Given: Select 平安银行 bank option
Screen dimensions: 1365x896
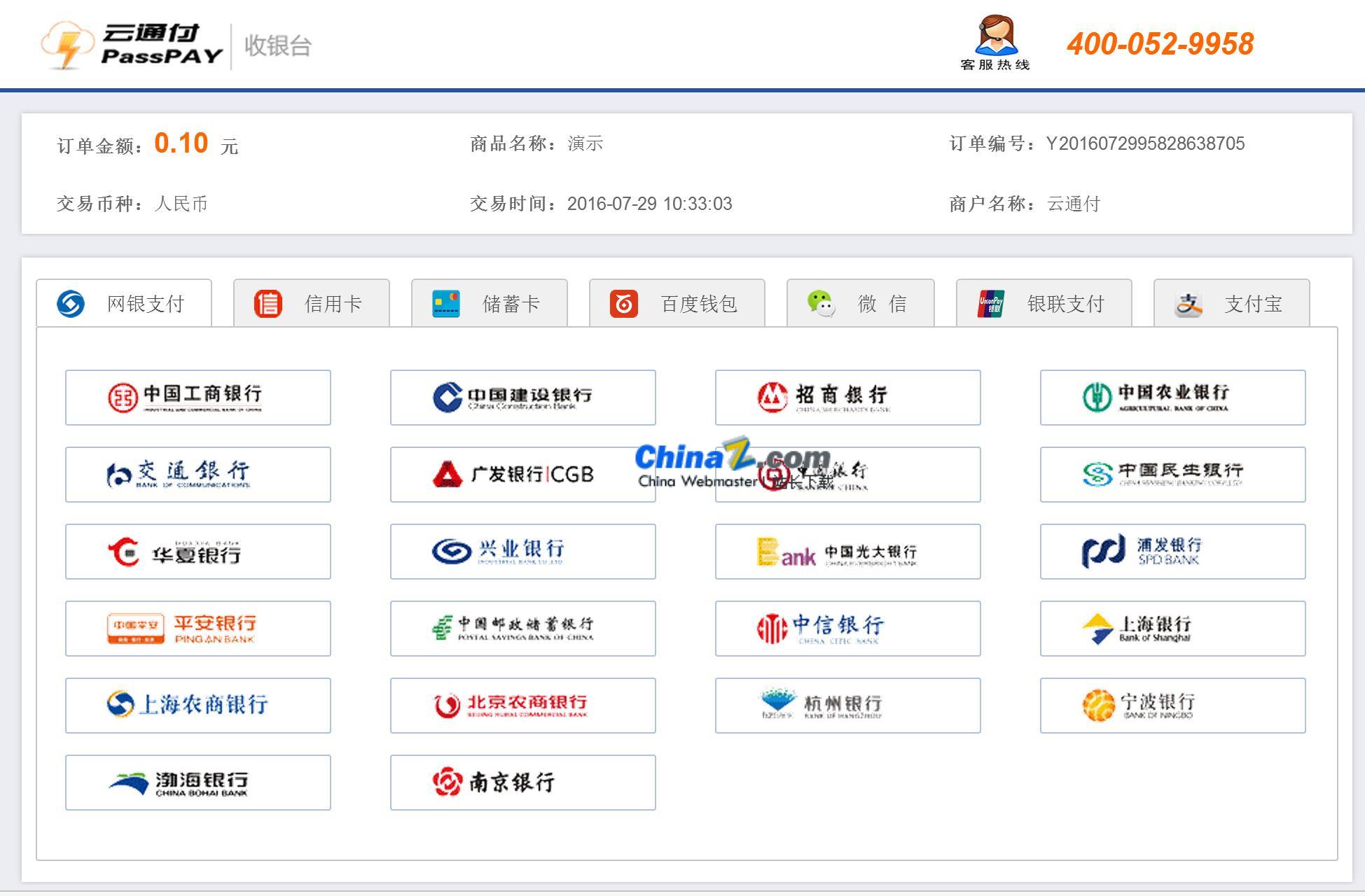Looking at the screenshot, I should coord(198,629).
